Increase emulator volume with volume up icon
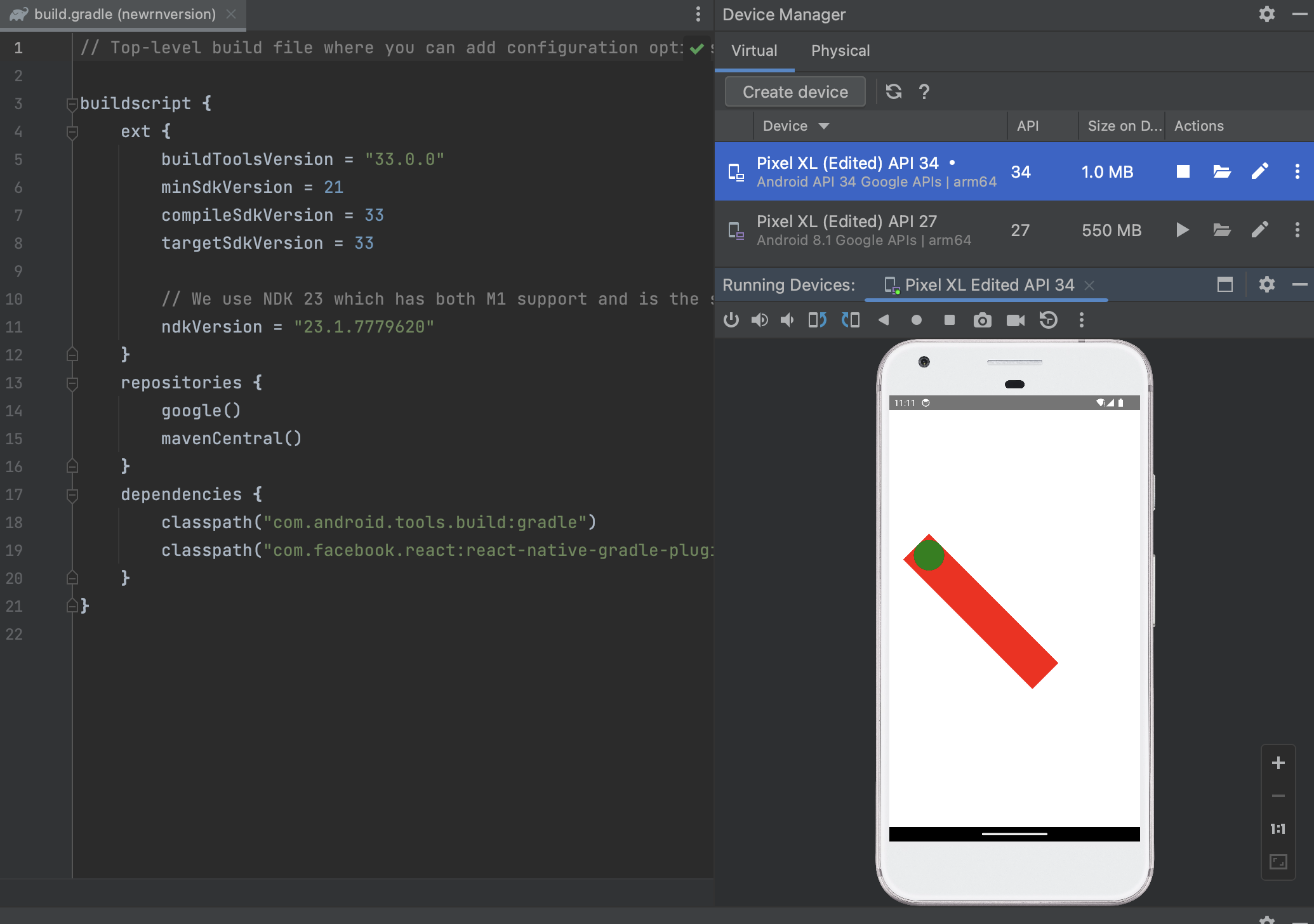This screenshot has width=1314, height=924. tap(759, 320)
